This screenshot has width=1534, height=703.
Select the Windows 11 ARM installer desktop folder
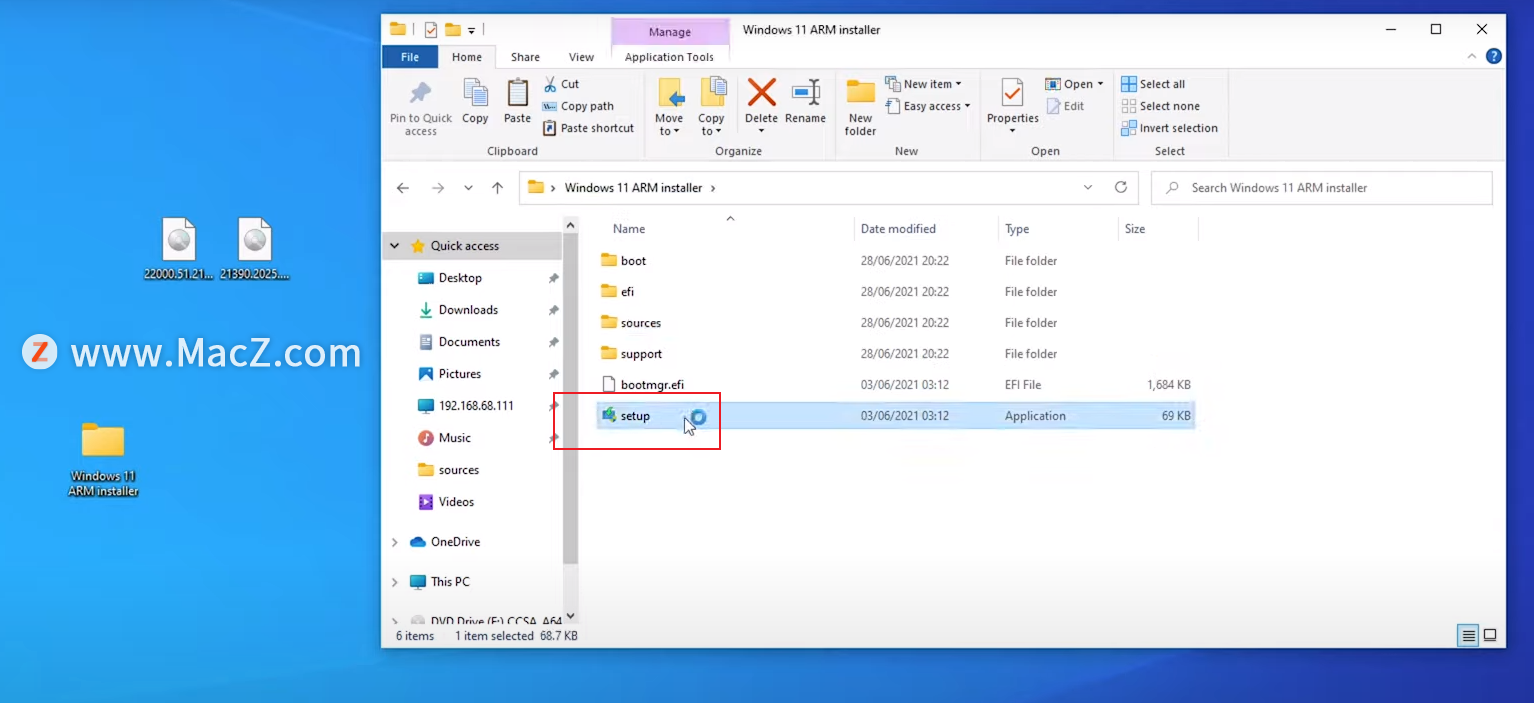point(103,459)
